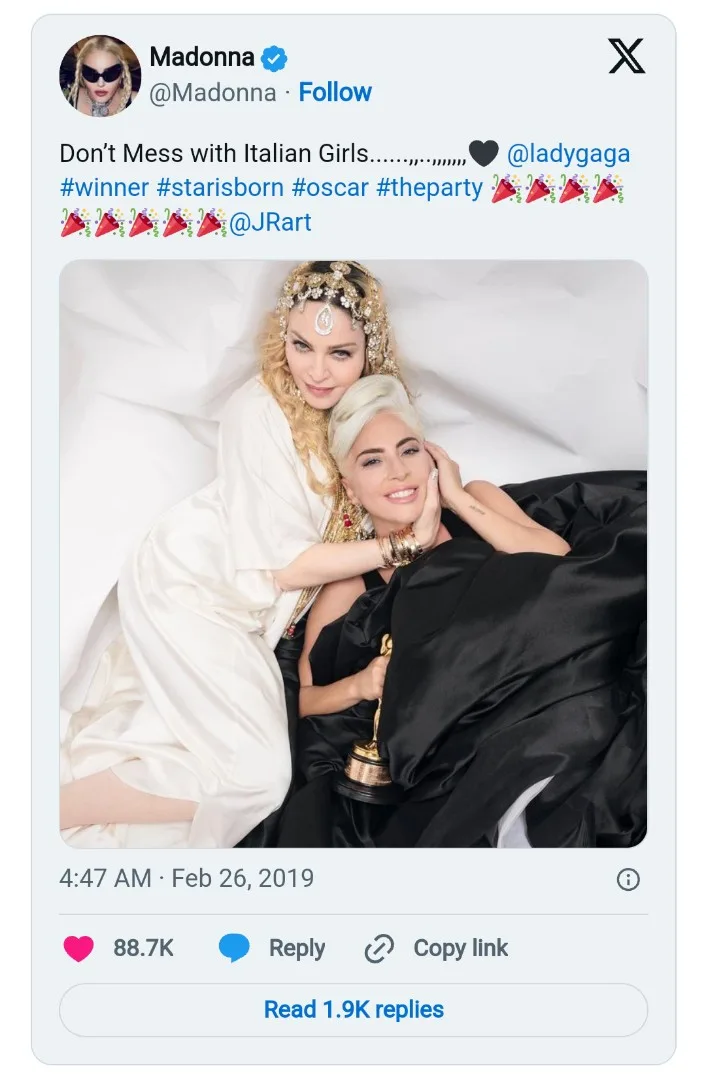Click the X logo icon

(627, 58)
